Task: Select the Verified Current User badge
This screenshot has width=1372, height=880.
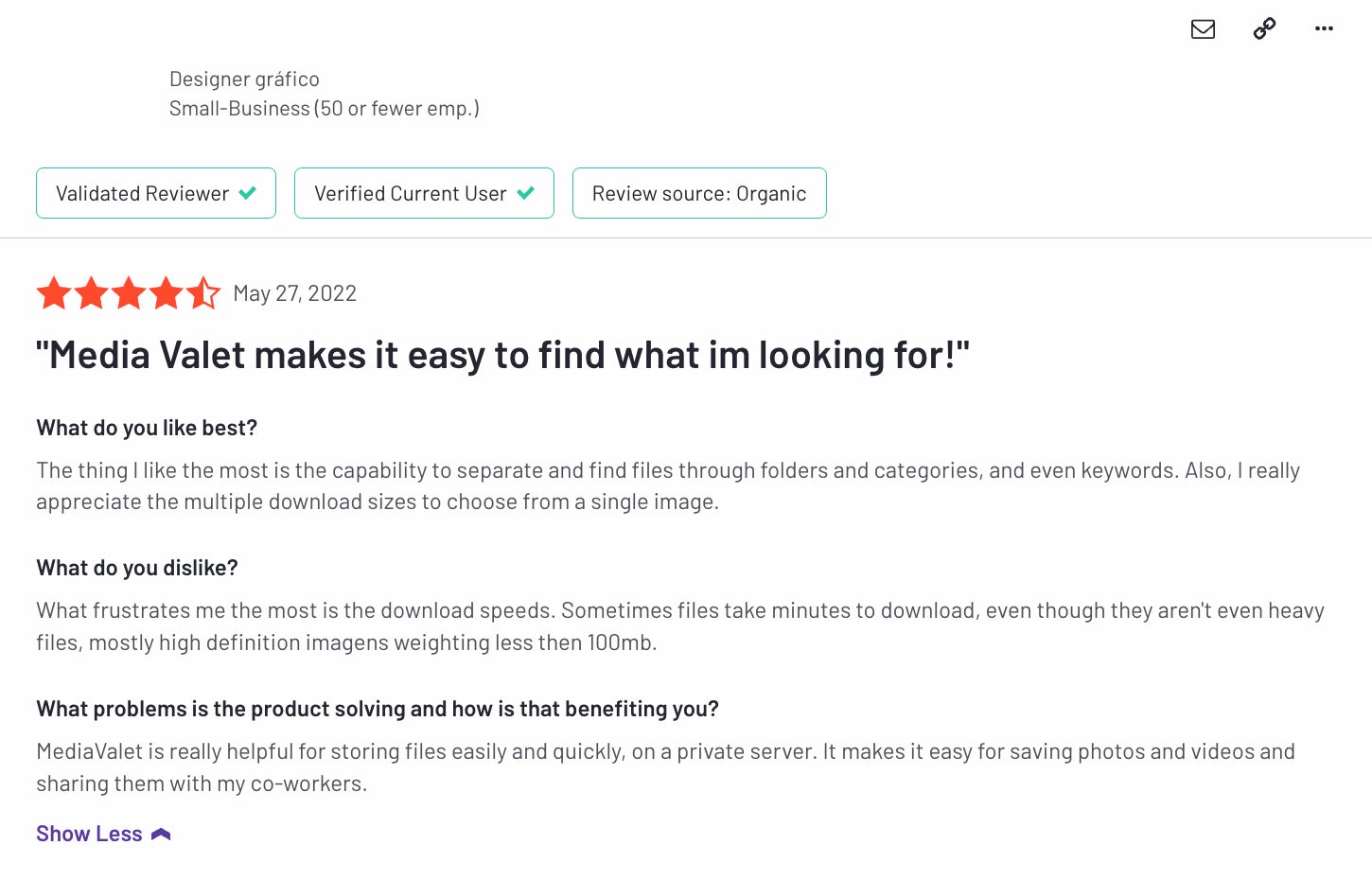Action: pyautogui.click(x=424, y=193)
